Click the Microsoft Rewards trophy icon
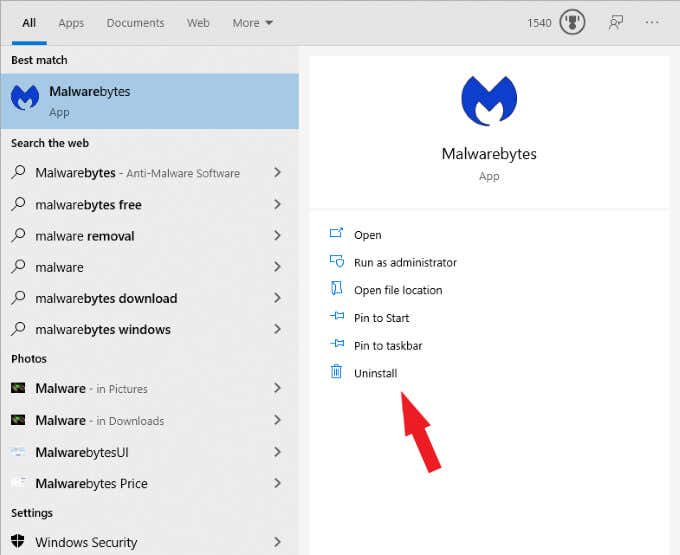The image size is (680, 555). pyautogui.click(x=572, y=22)
